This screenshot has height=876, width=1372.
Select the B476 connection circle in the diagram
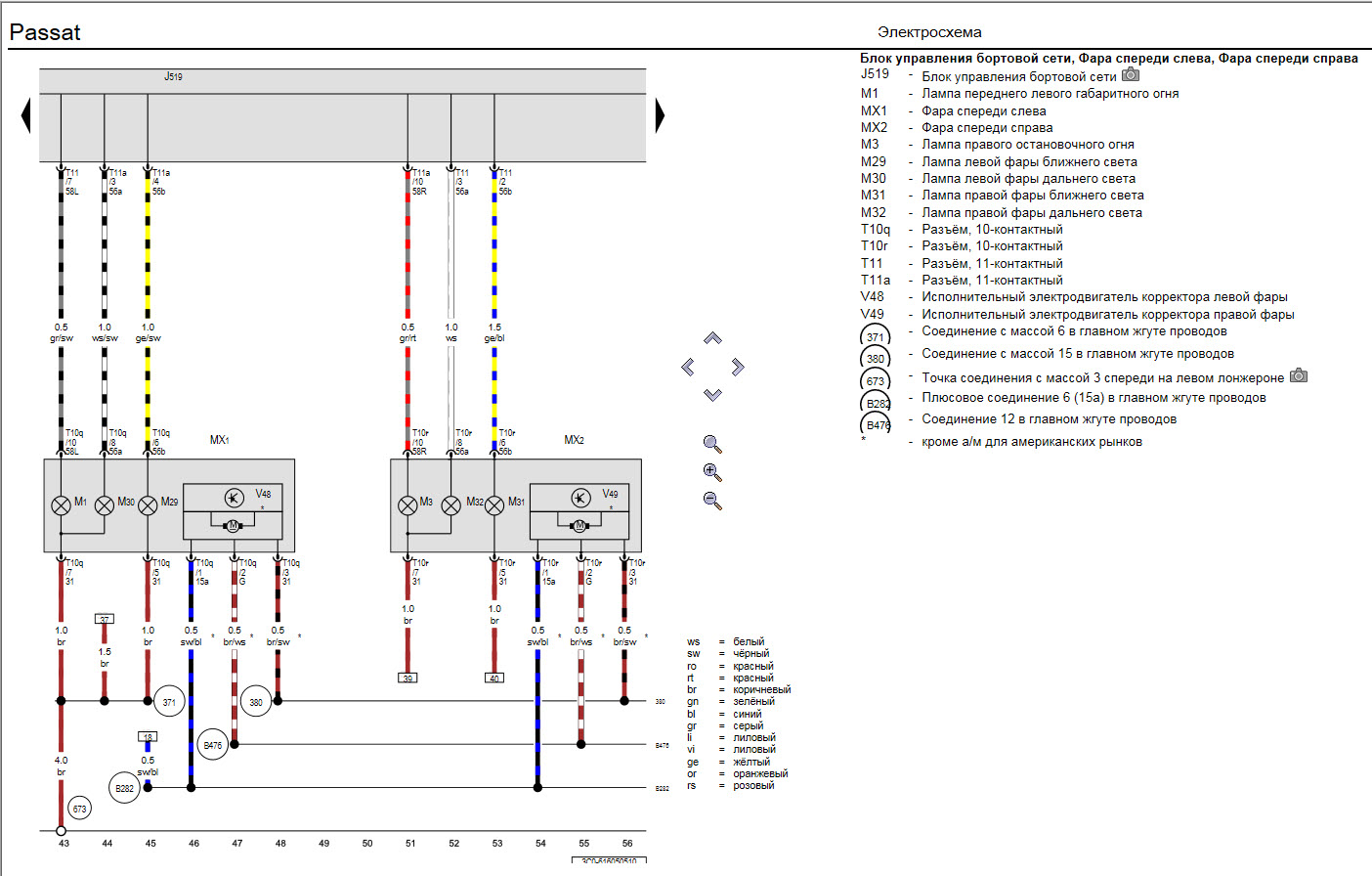click(x=212, y=745)
